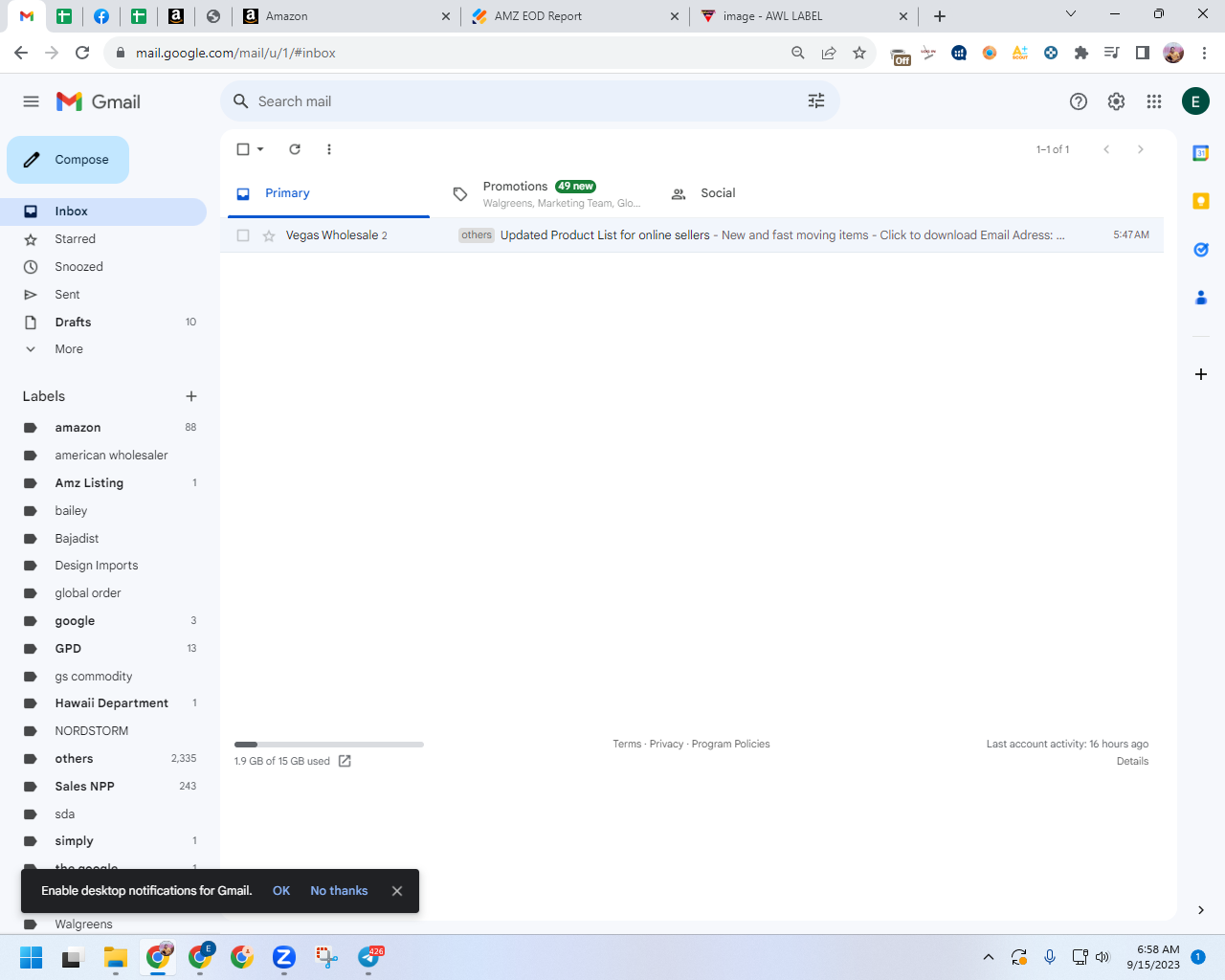Open the Starred folder

[103, 239]
